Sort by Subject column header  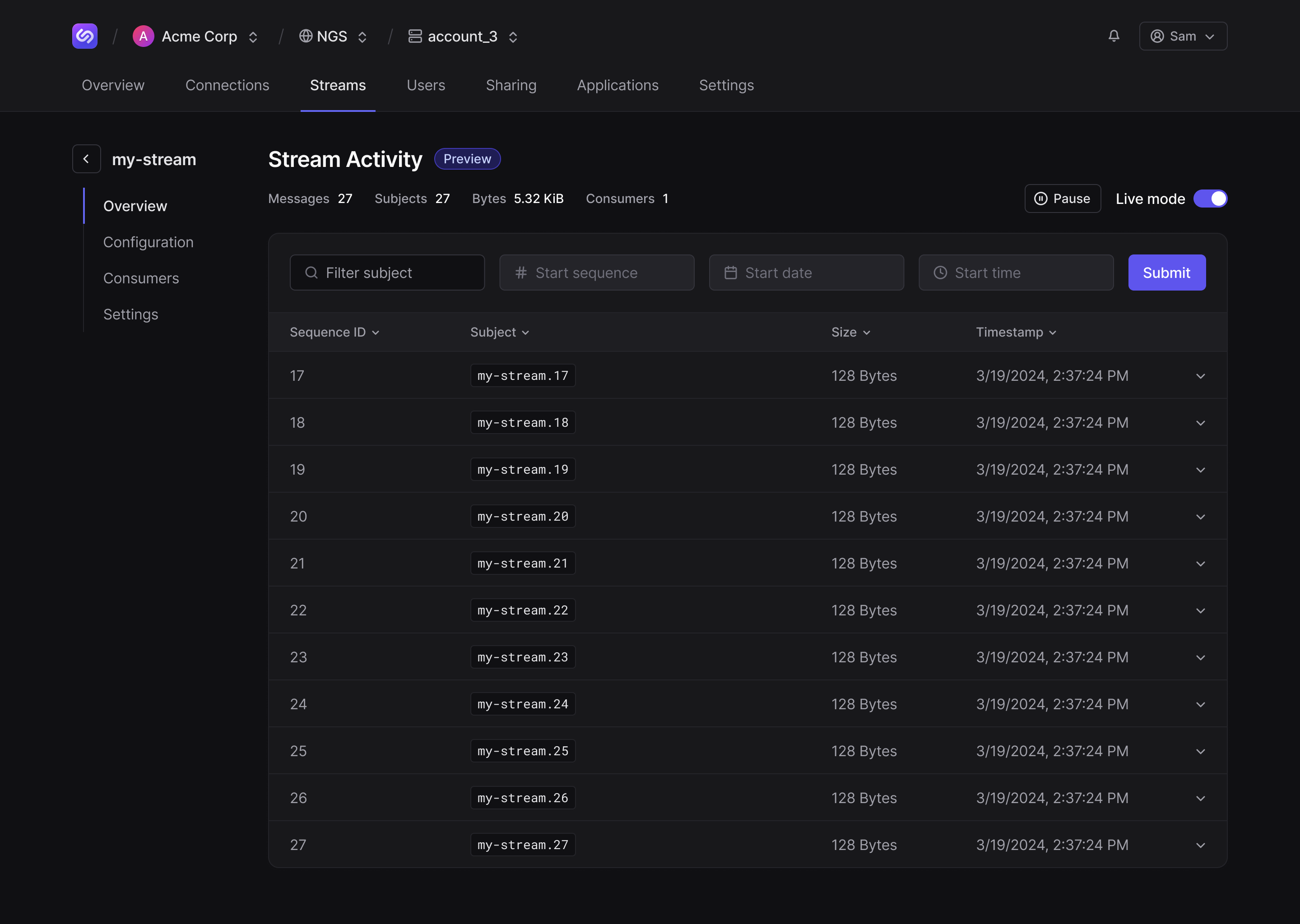[x=500, y=332]
